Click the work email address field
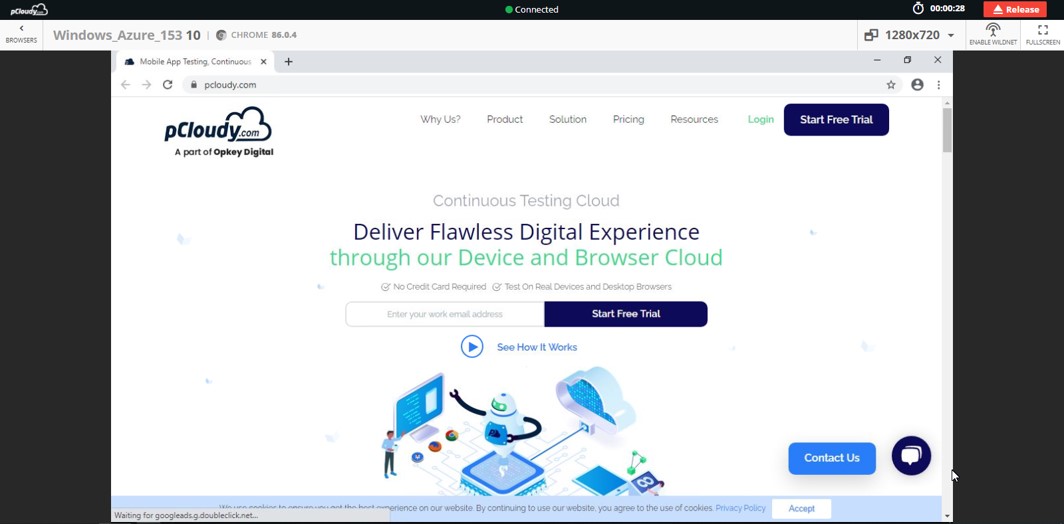 tap(445, 314)
